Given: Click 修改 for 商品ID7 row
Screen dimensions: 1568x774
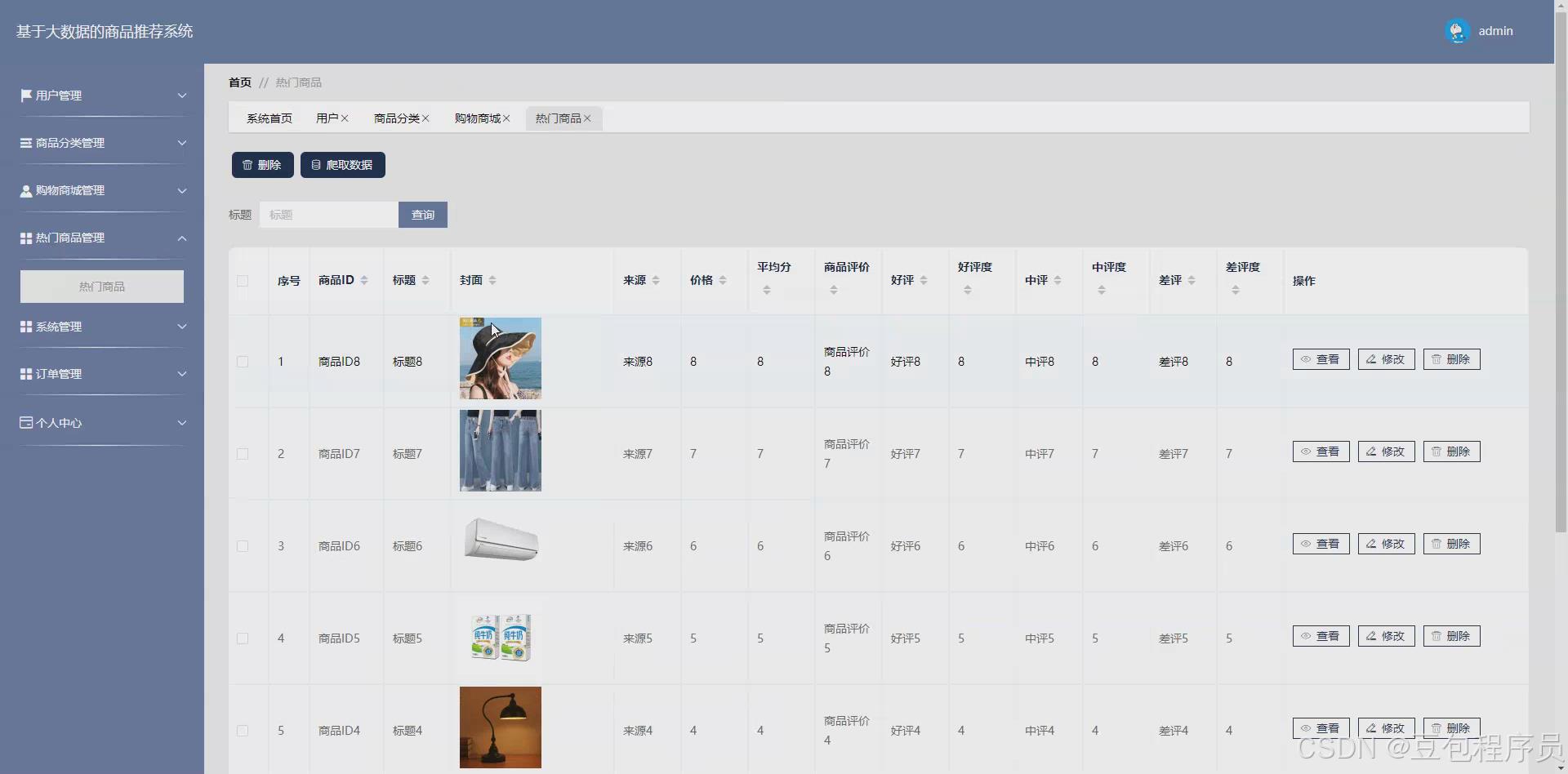Looking at the screenshot, I should click(1387, 451).
